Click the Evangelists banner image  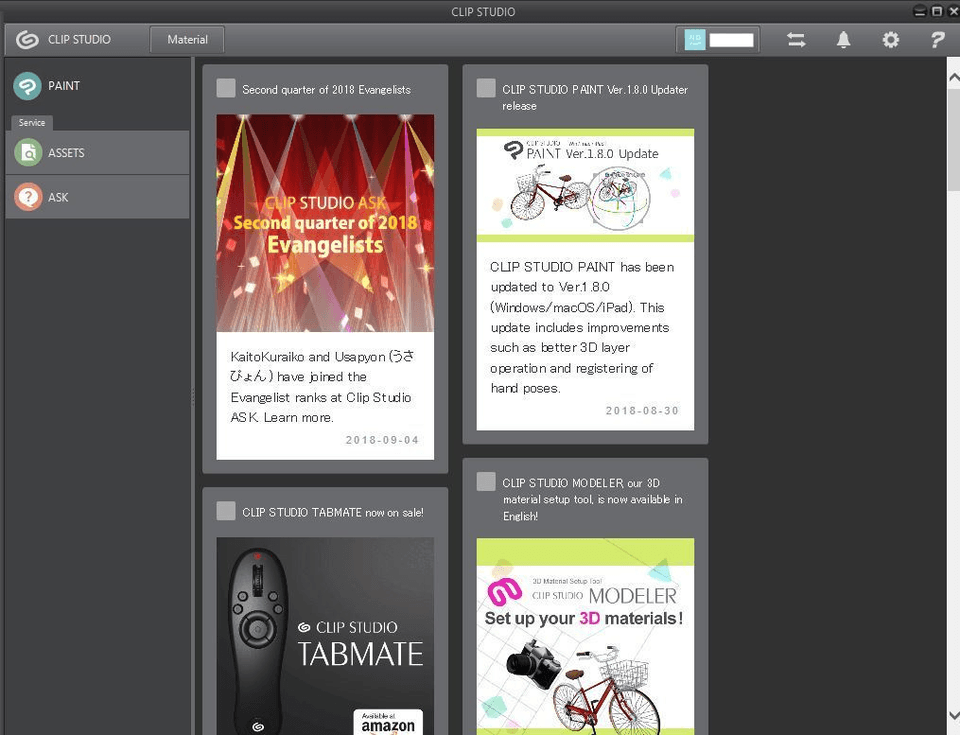(x=325, y=222)
